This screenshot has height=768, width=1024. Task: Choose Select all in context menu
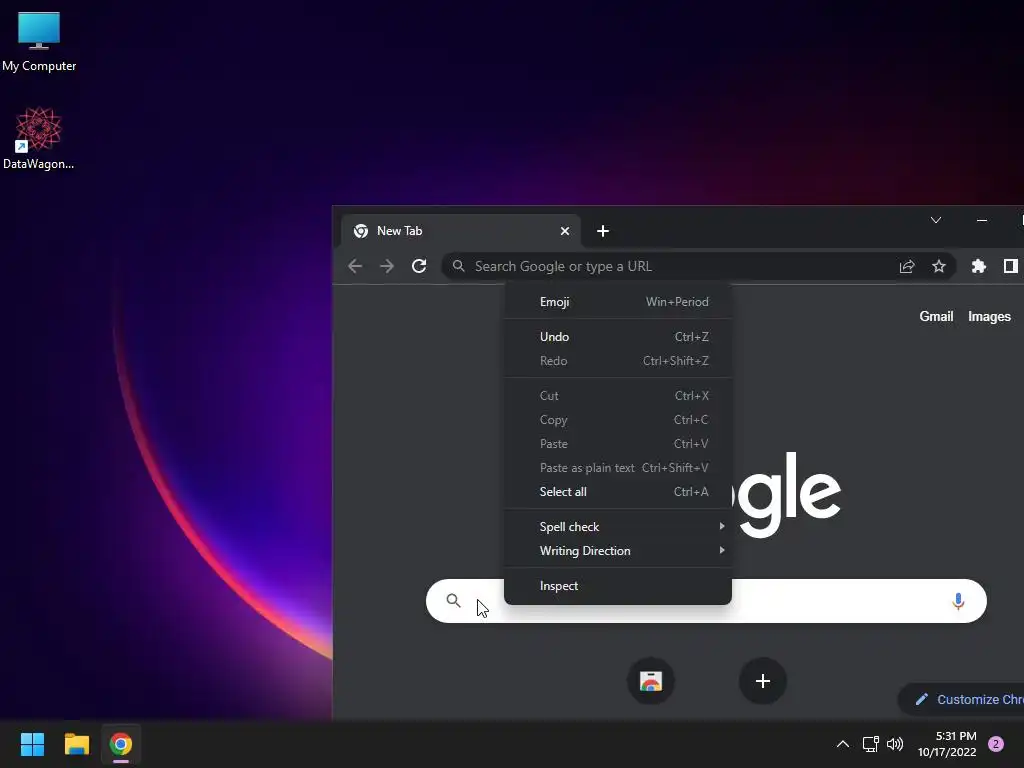click(618, 492)
